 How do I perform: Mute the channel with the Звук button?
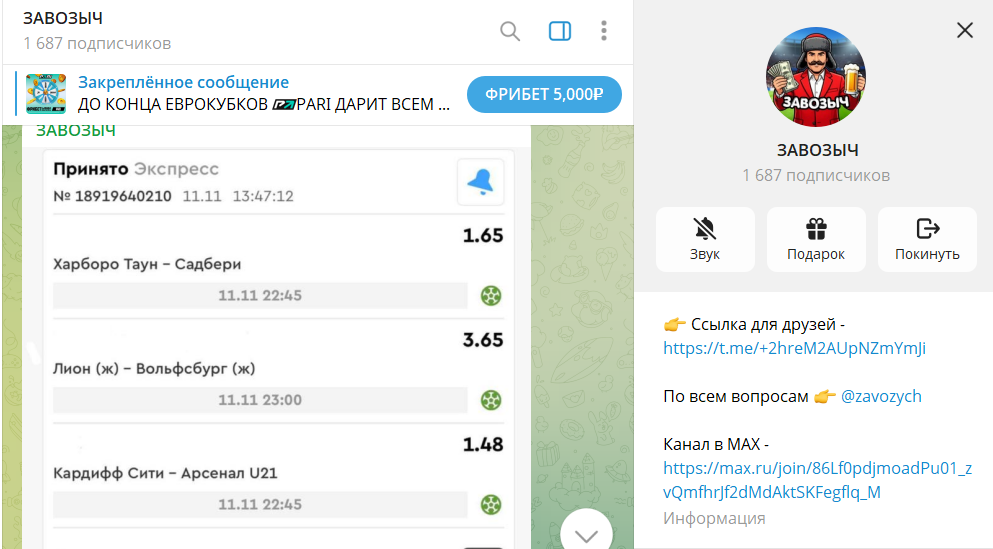(x=705, y=239)
